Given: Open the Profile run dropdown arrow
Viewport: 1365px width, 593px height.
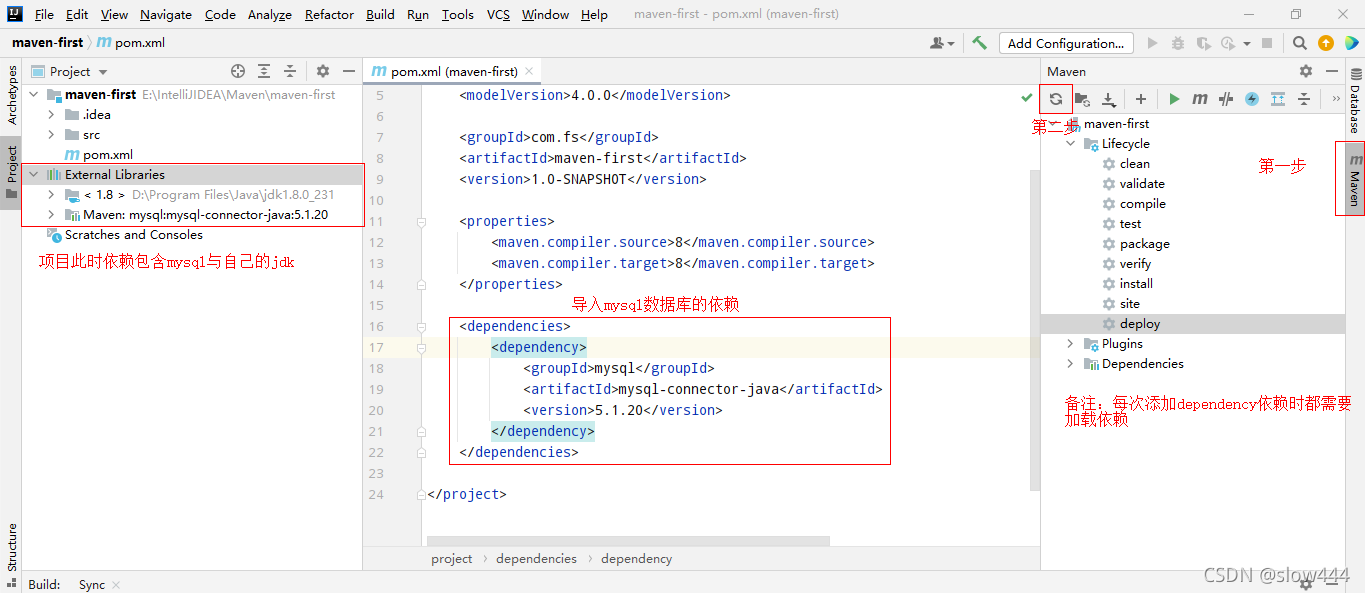Looking at the screenshot, I should (1247, 43).
